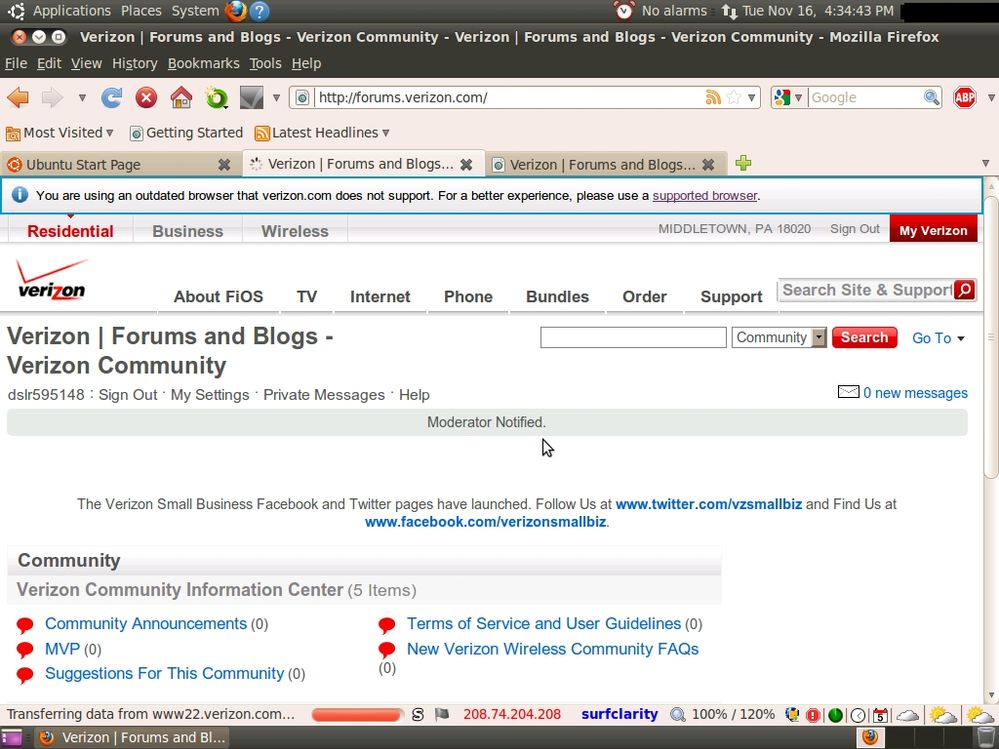Viewport: 999px width, 749px height.
Task: Click the Google search magnifier icon
Action: coord(931,97)
